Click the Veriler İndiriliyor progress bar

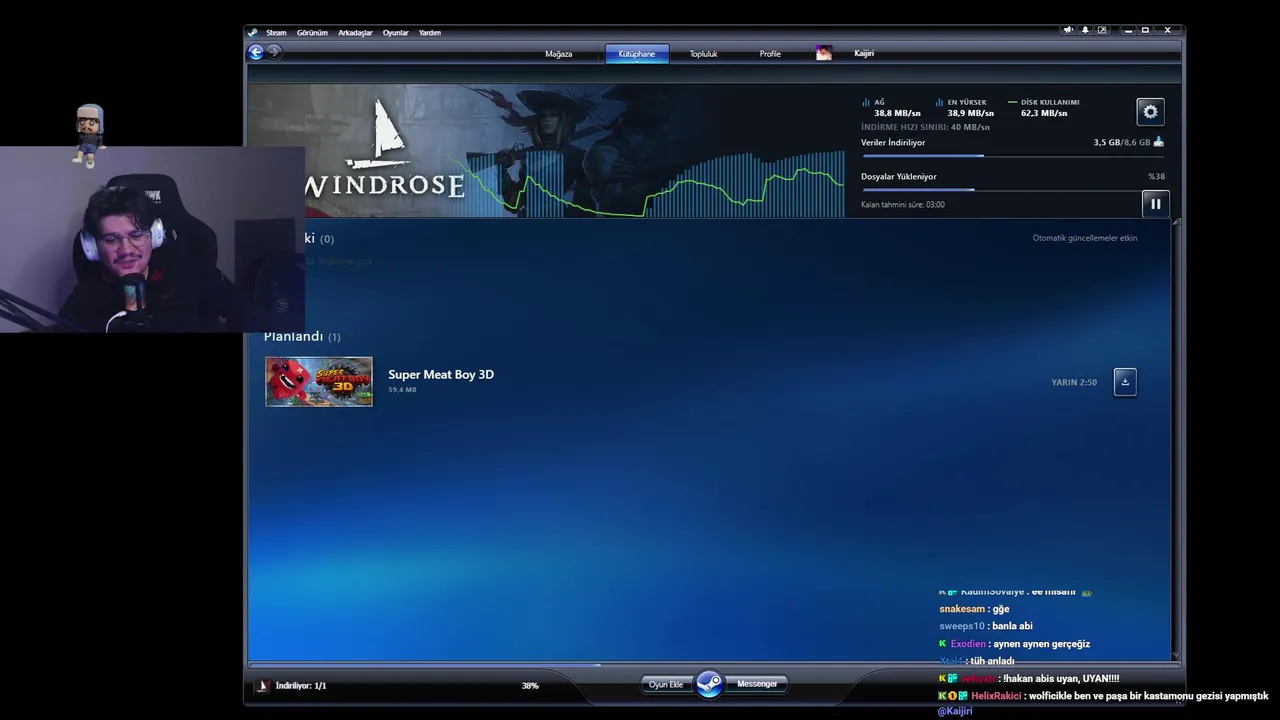point(1012,155)
